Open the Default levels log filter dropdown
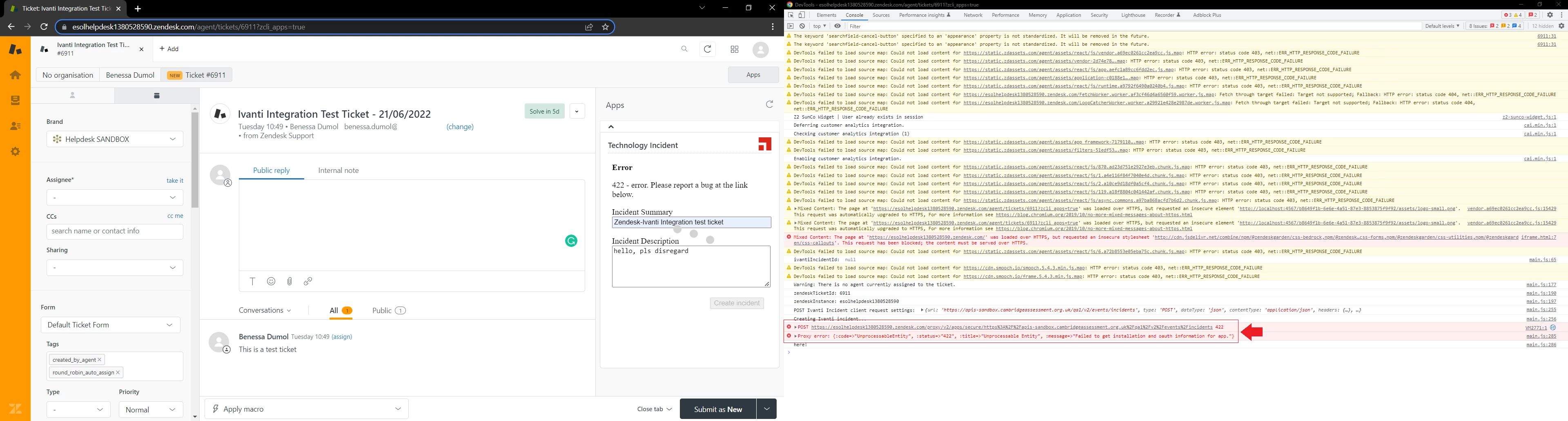Image resolution: width=1568 pixels, height=421 pixels. point(1442,26)
